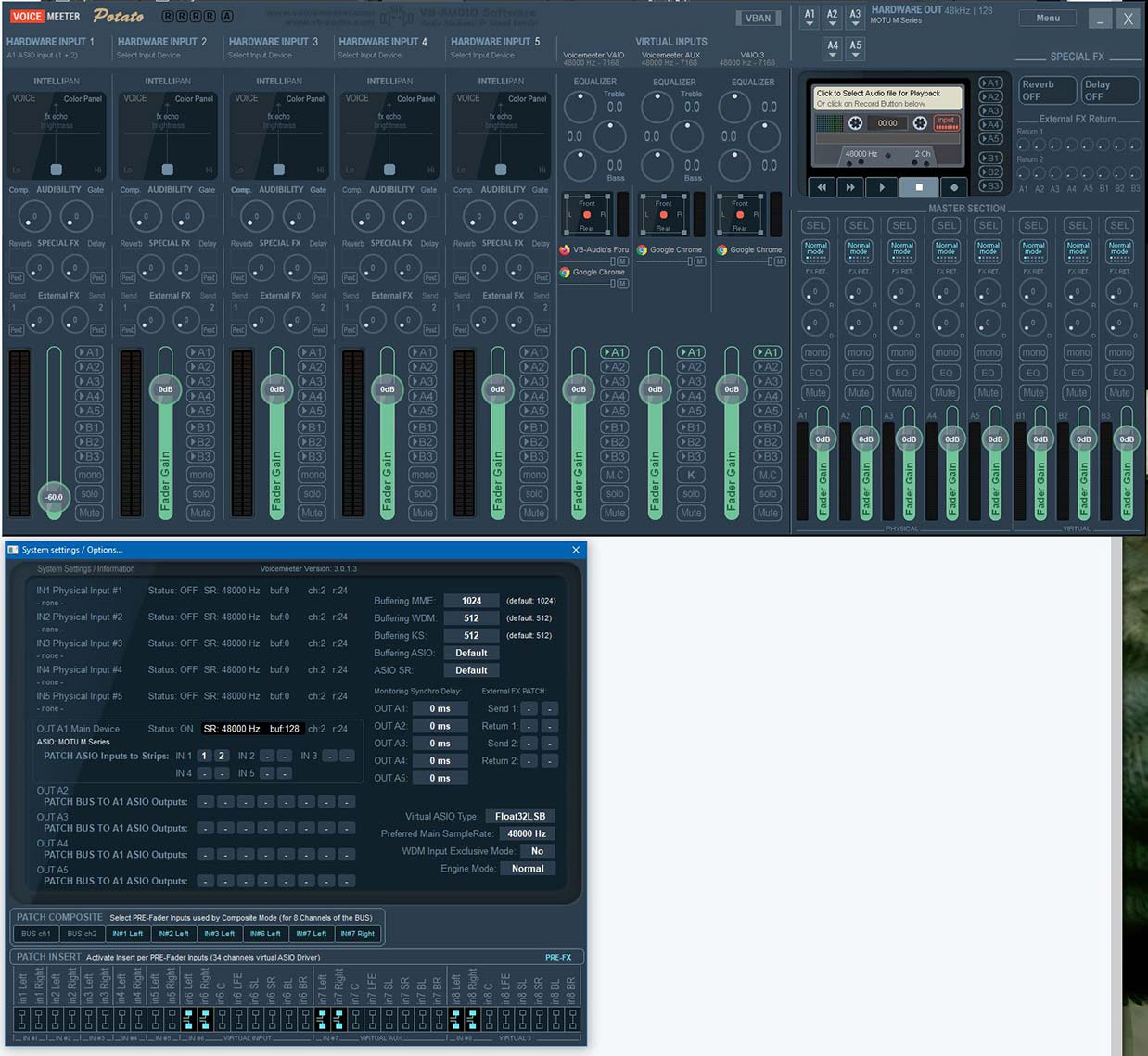
Task: Activate patch insert for in2 Right
Action: [72, 1019]
